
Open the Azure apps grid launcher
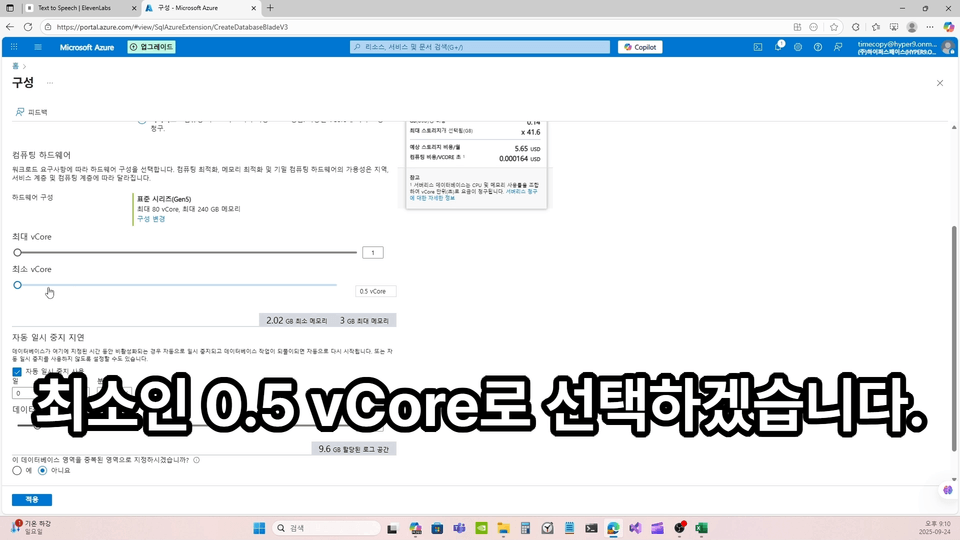pyautogui.click(x=14, y=47)
